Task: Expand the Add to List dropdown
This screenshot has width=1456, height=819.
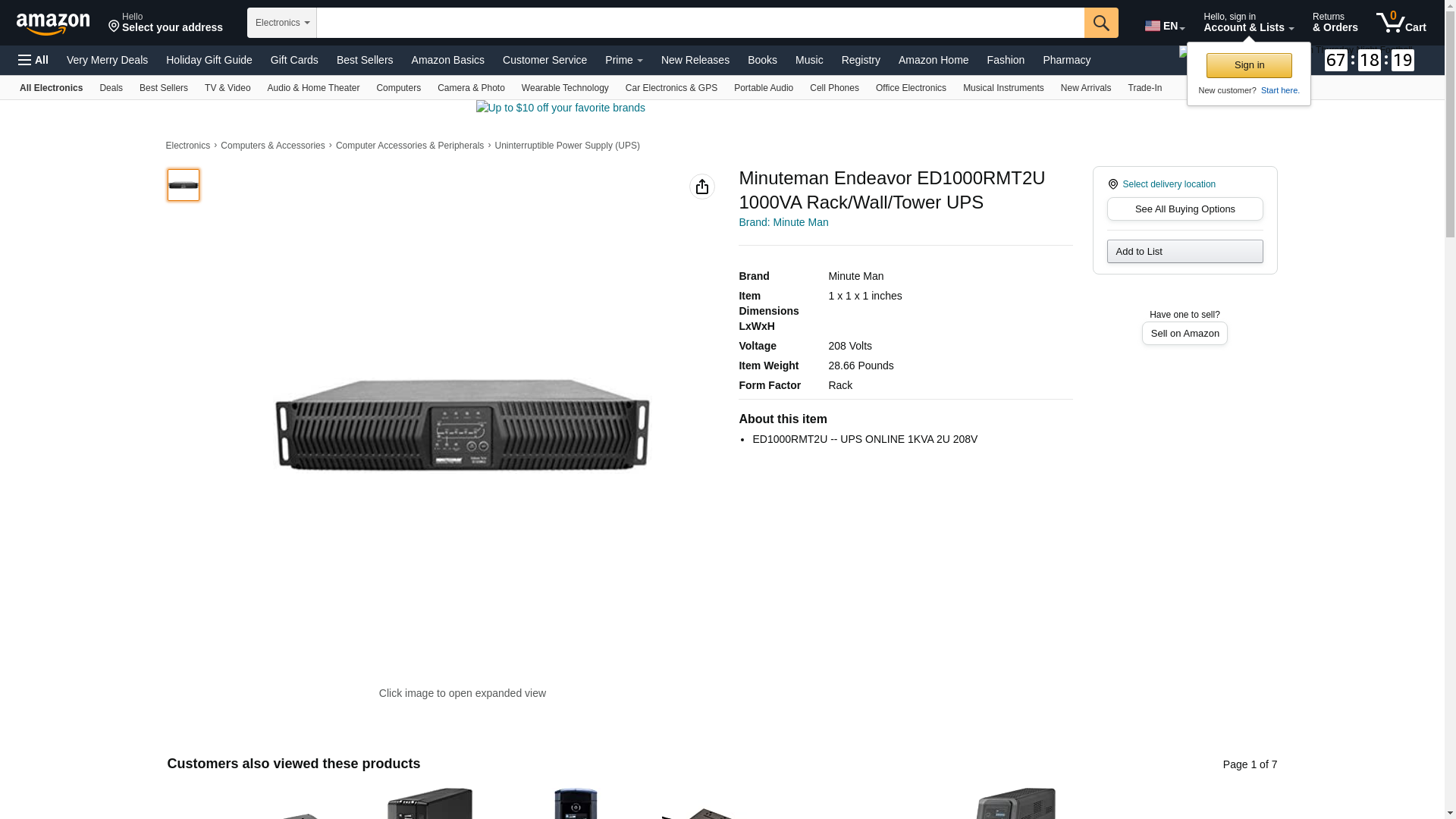Action: [1184, 251]
